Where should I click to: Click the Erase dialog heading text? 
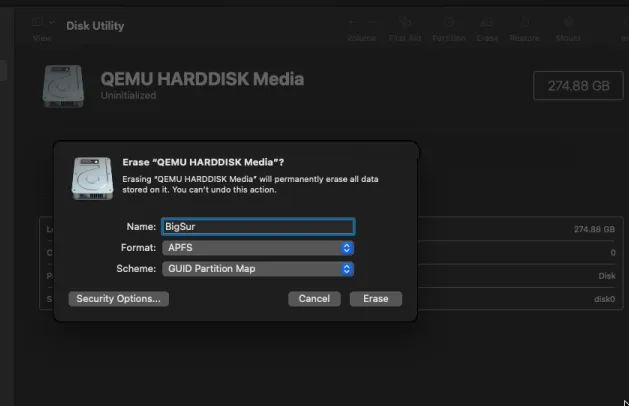point(203,162)
